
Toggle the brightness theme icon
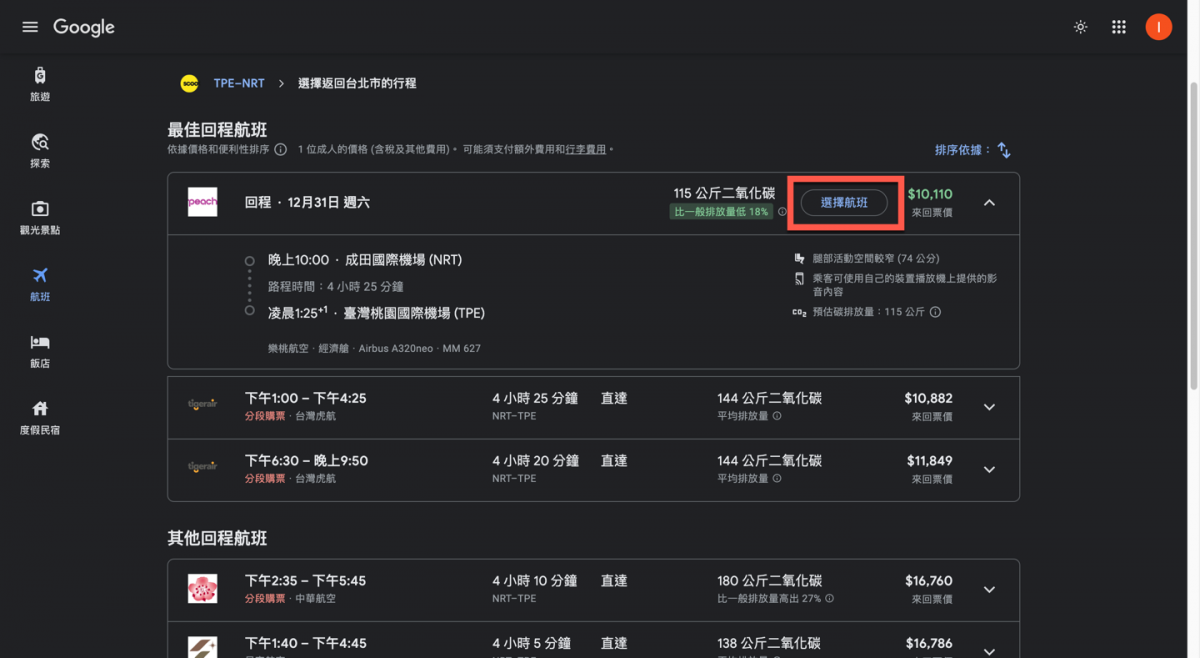tap(1080, 27)
